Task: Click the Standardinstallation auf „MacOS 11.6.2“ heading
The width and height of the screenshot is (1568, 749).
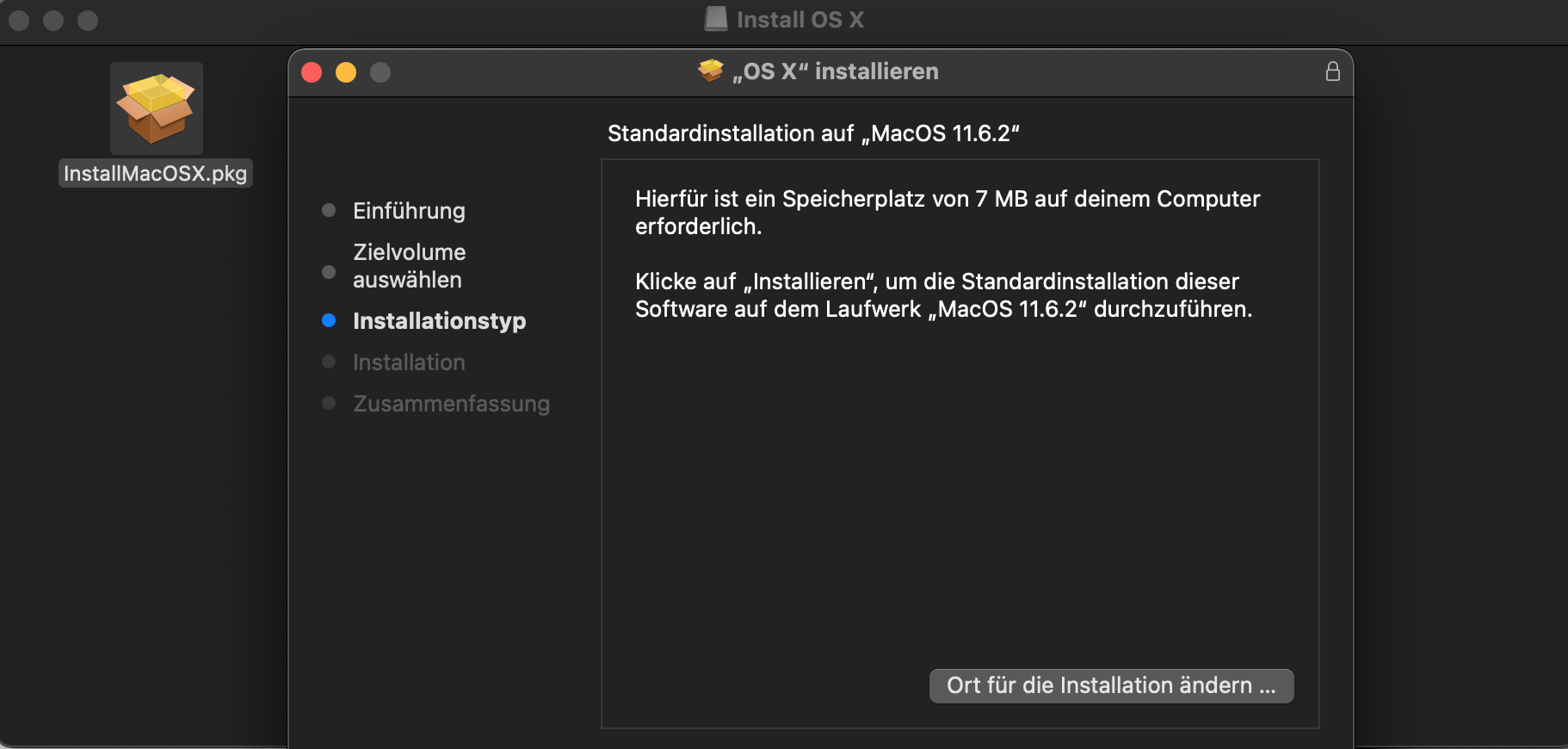Action: coord(813,133)
